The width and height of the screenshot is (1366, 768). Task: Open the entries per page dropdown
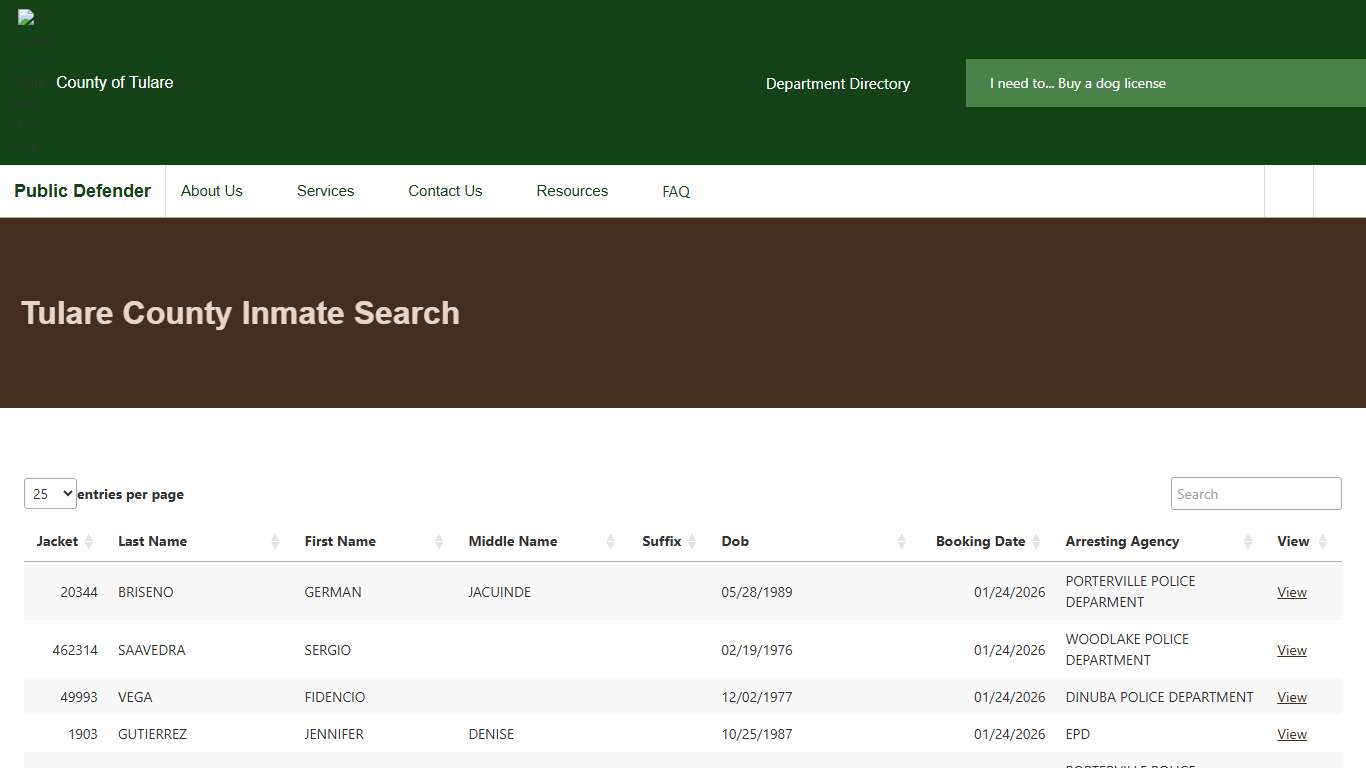pyautogui.click(x=50, y=493)
